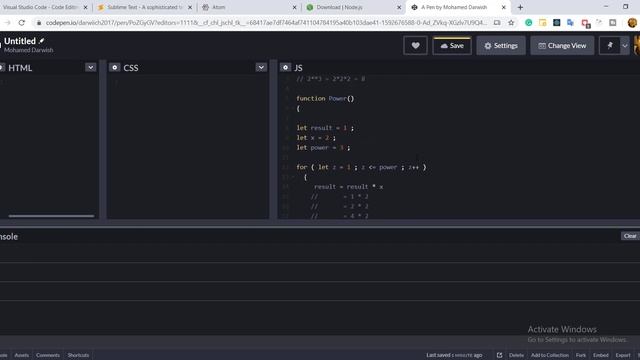Open CSS settings gear icon
Image resolution: width=640 pixels, height=360 pixels.
[115, 67]
